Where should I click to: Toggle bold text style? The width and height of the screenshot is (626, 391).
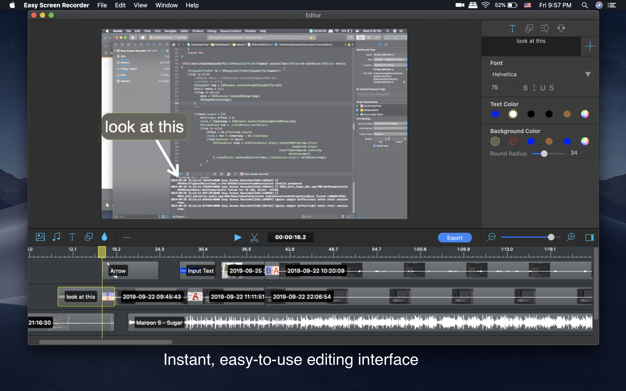[x=525, y=88]
